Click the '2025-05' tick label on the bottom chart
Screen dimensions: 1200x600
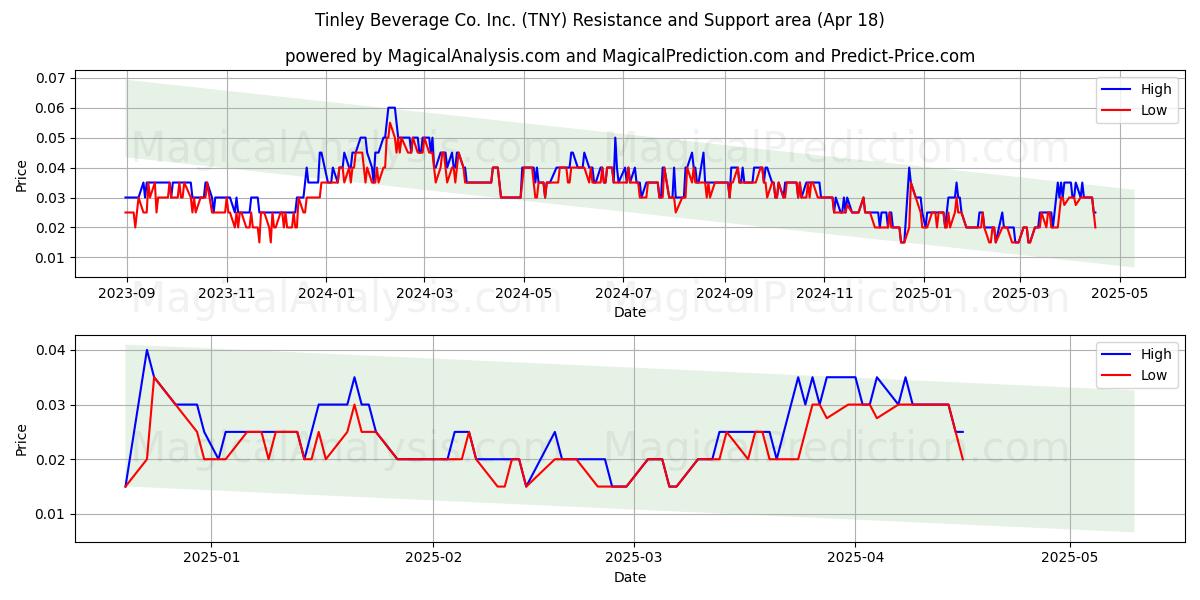[x=1070, y=559]
